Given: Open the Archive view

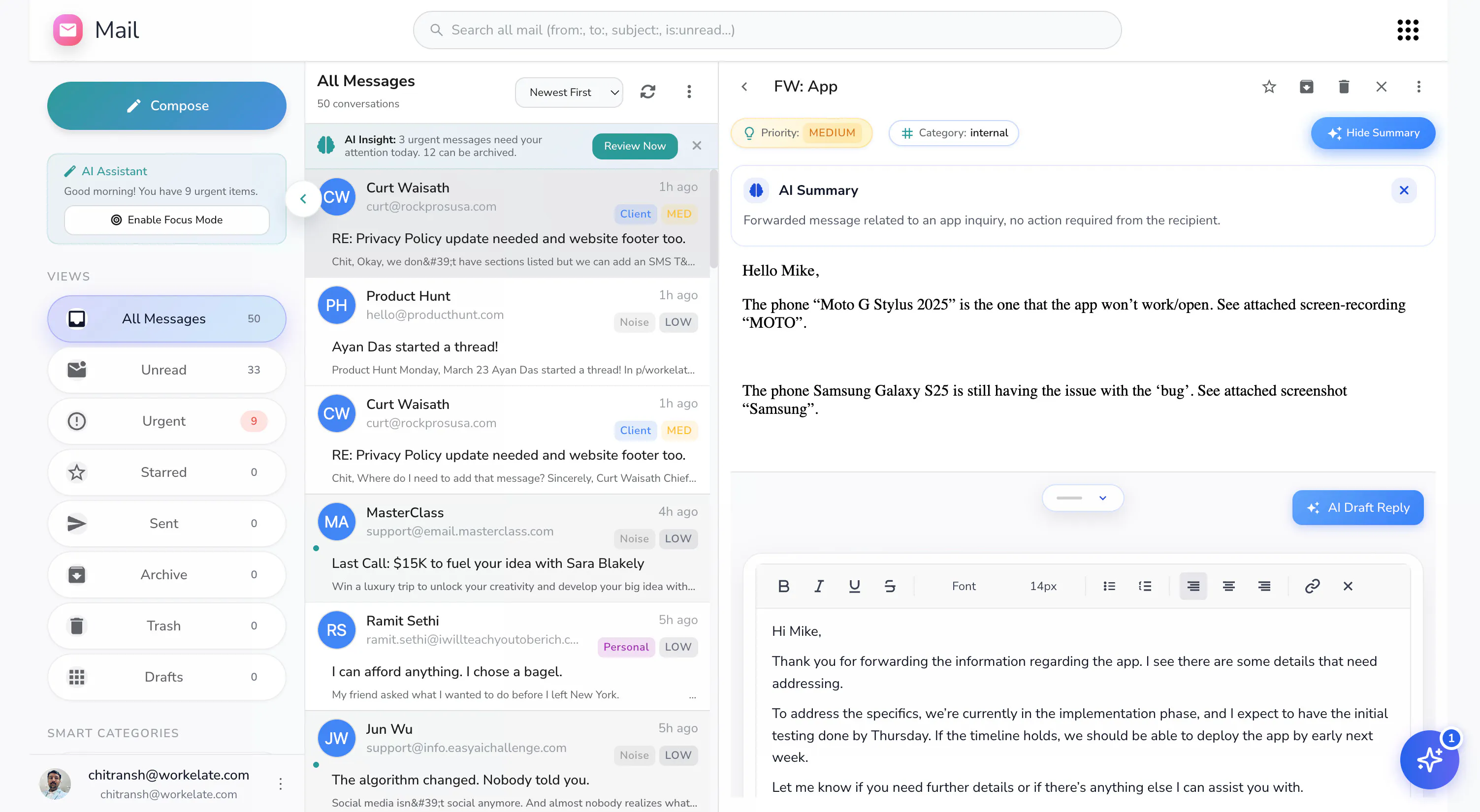Looking at the screenshot, I should point(166,574).
